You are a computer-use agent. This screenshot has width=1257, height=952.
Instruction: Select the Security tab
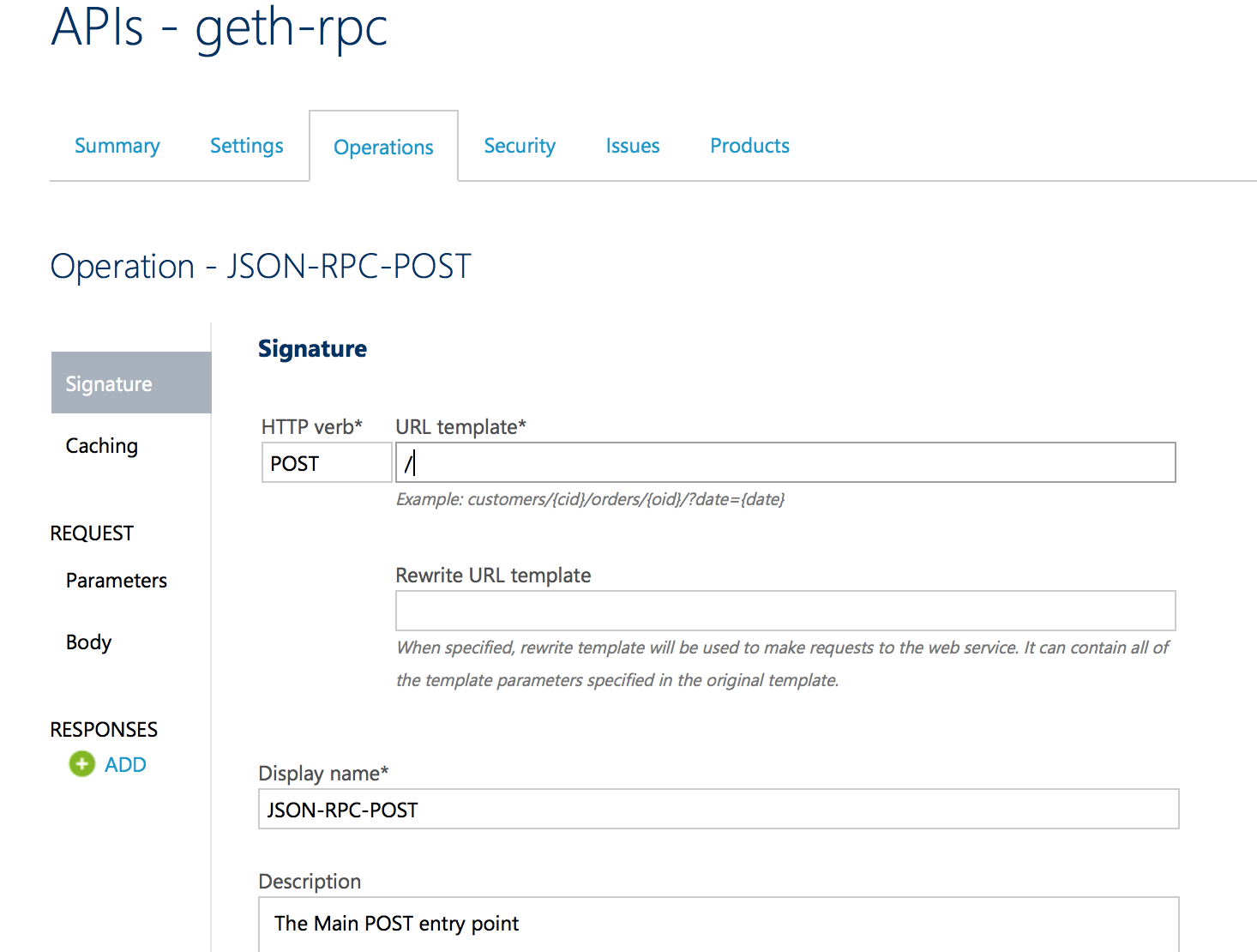tap(519, 146)
